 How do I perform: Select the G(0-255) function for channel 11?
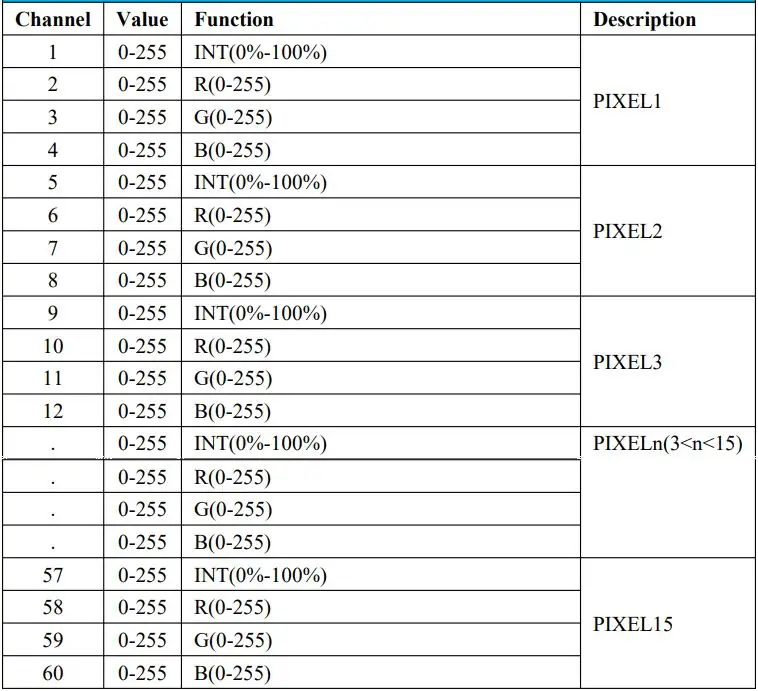(232, 378)
